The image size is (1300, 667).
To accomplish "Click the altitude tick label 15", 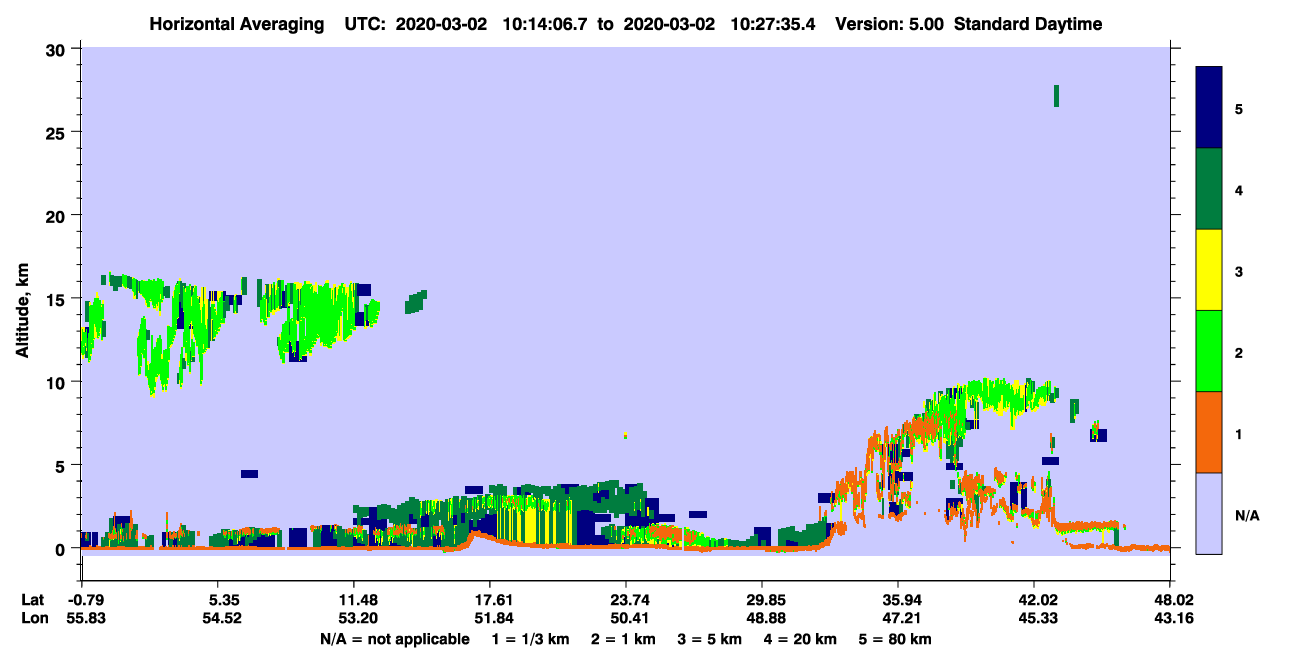I will pos(58,299).
